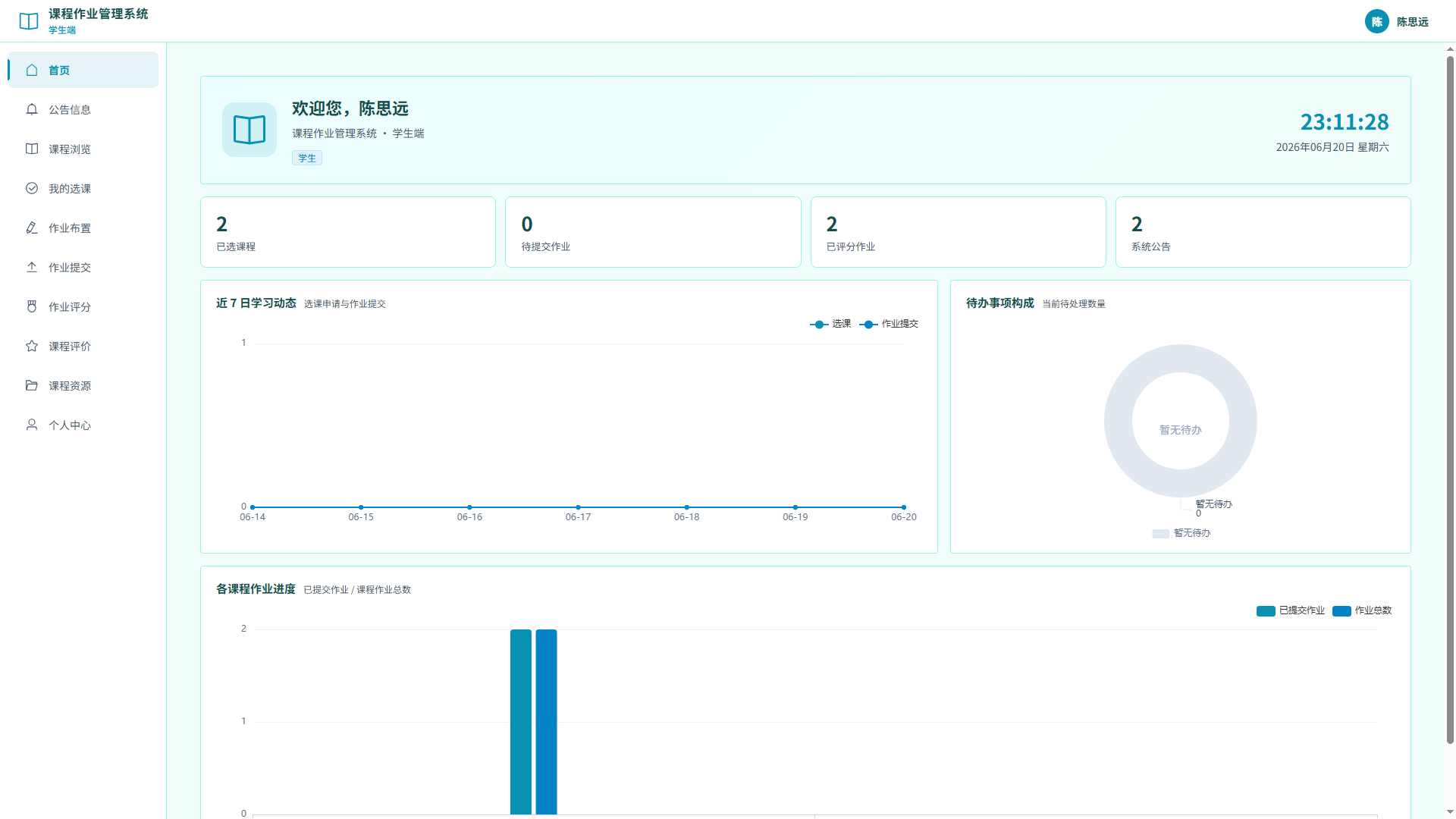Click the scrollbar up arrow
This screenshot has height=819, width=1456.
(1450, 49)
